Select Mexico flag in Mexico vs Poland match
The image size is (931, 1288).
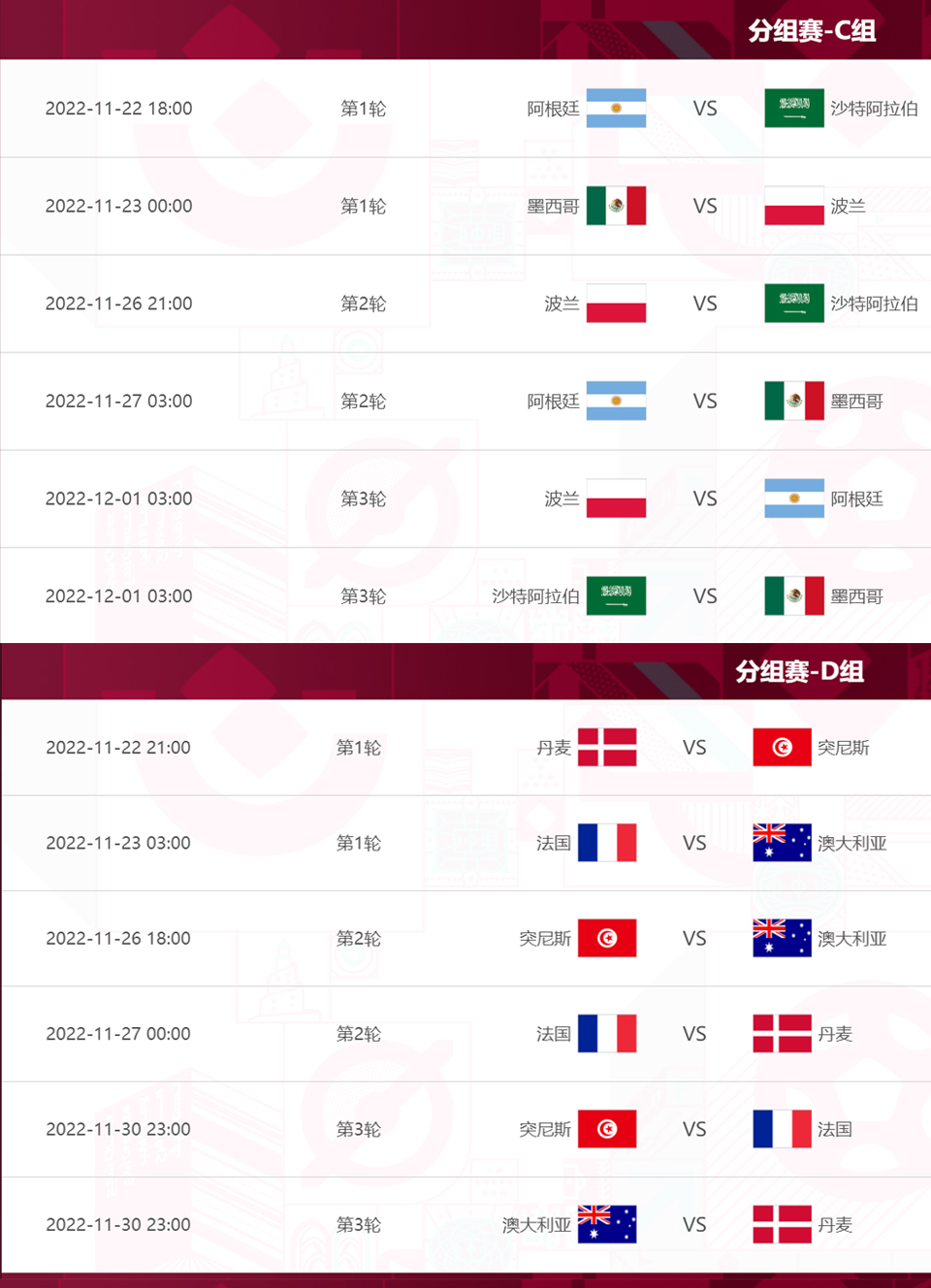coord(616,206)
